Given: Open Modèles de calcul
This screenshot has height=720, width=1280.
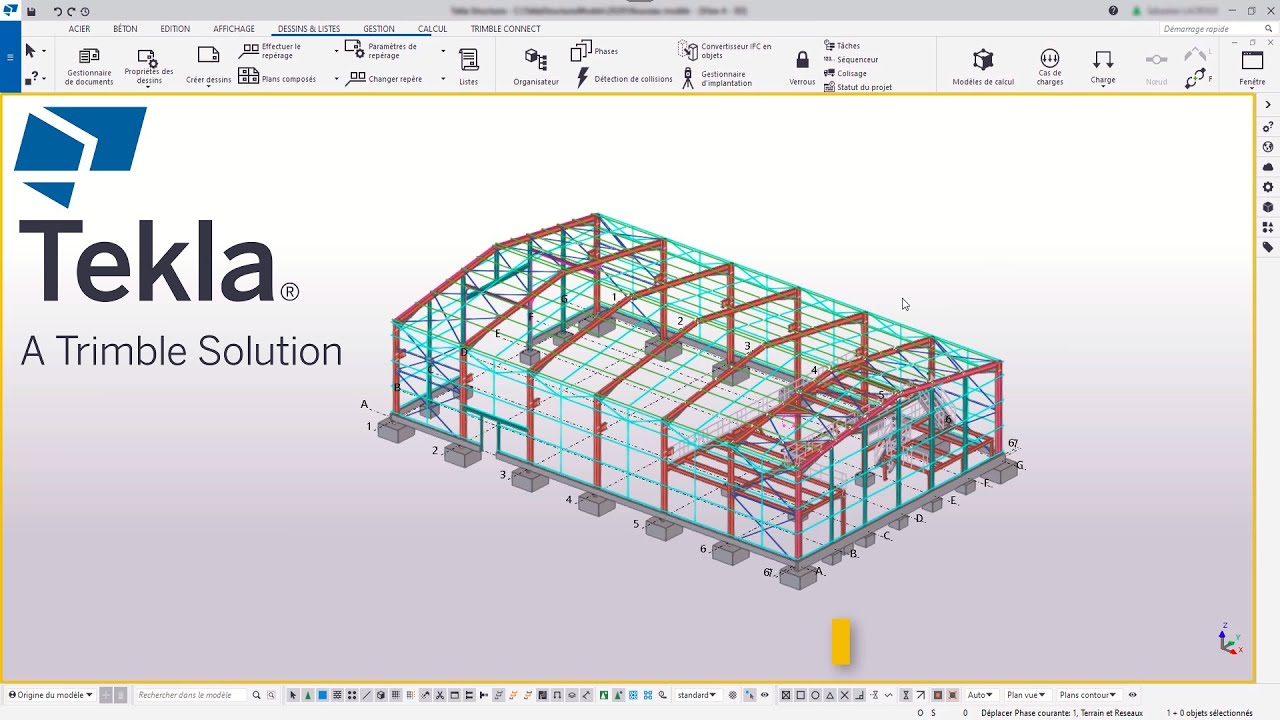Looking at the screenshot, I should 983,66.
